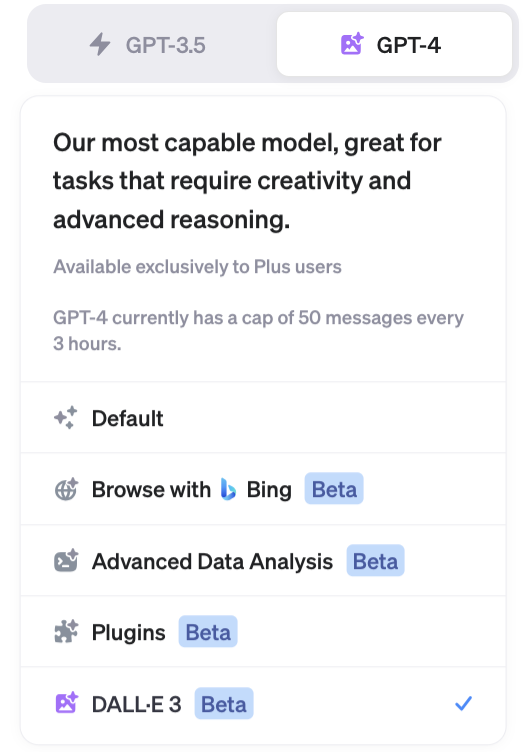The height and width of the screenshot is (752, 532).
Task: Select the GPT-4 model tab
Action: click(x=394, y=44)
